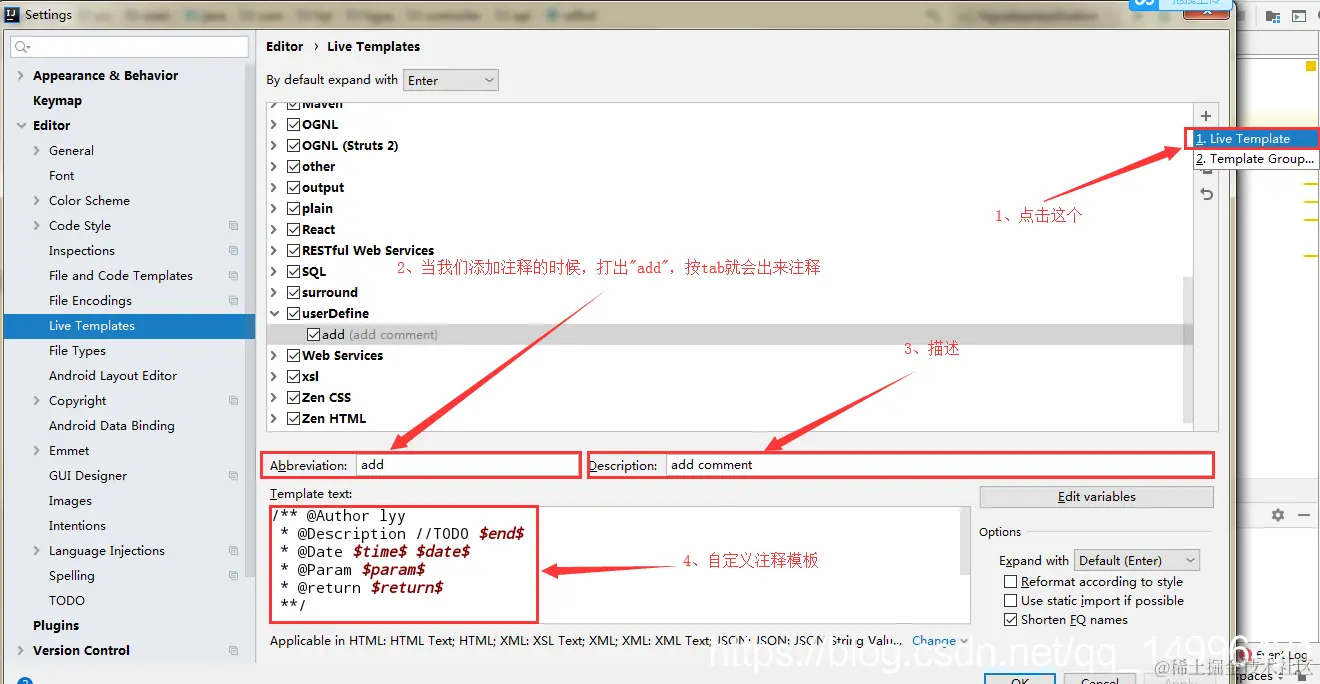Click project-scope icon beside GUI Designer
This screenshot has height=684, width=1320.
point(234,476)
